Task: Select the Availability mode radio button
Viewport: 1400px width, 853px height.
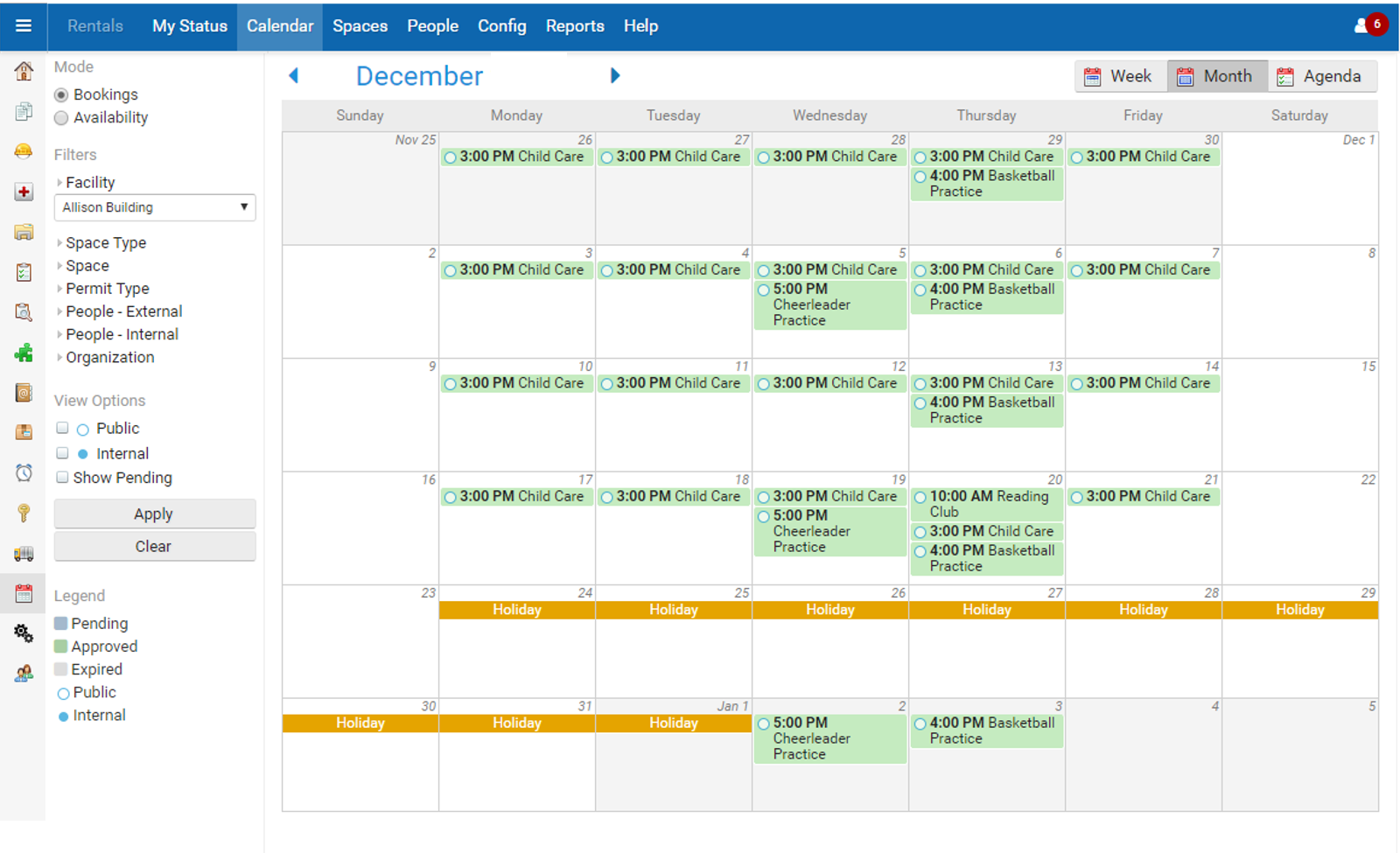Action: click(x=61, y=118)
